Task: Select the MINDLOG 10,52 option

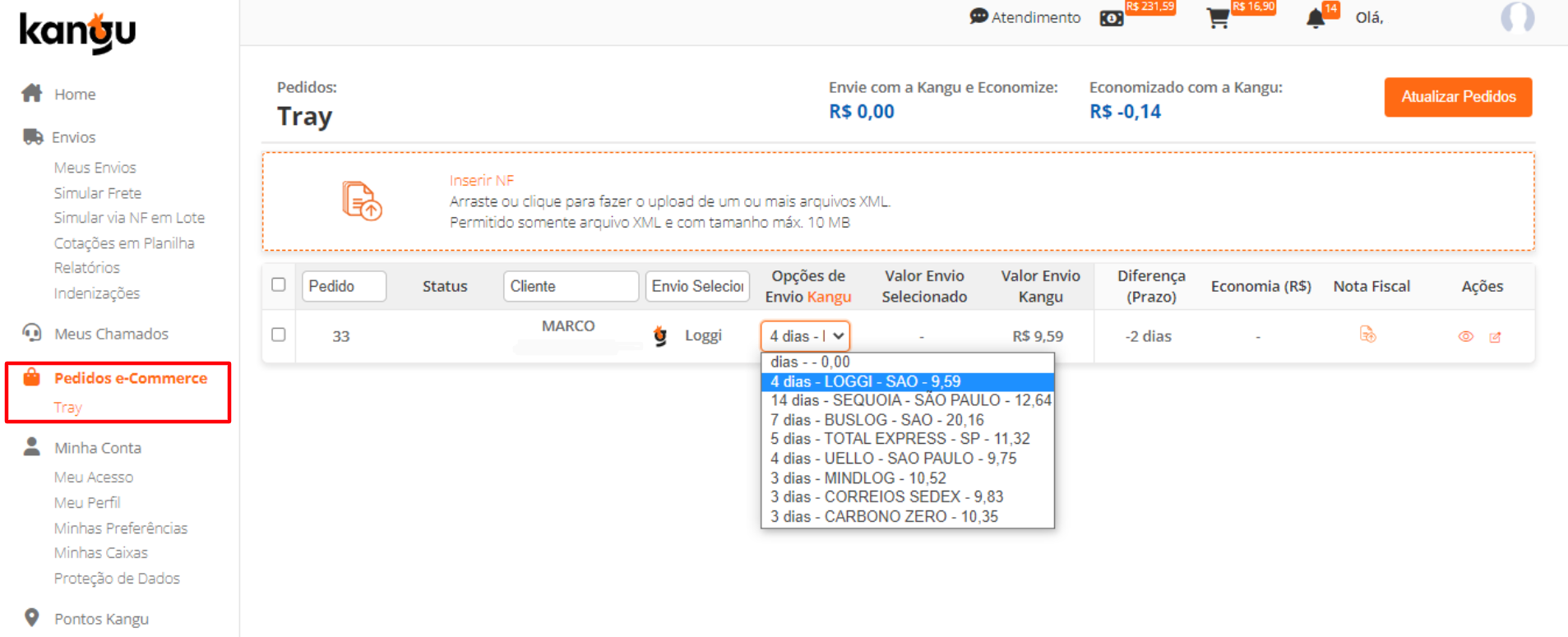Action: tap(908, 478)
